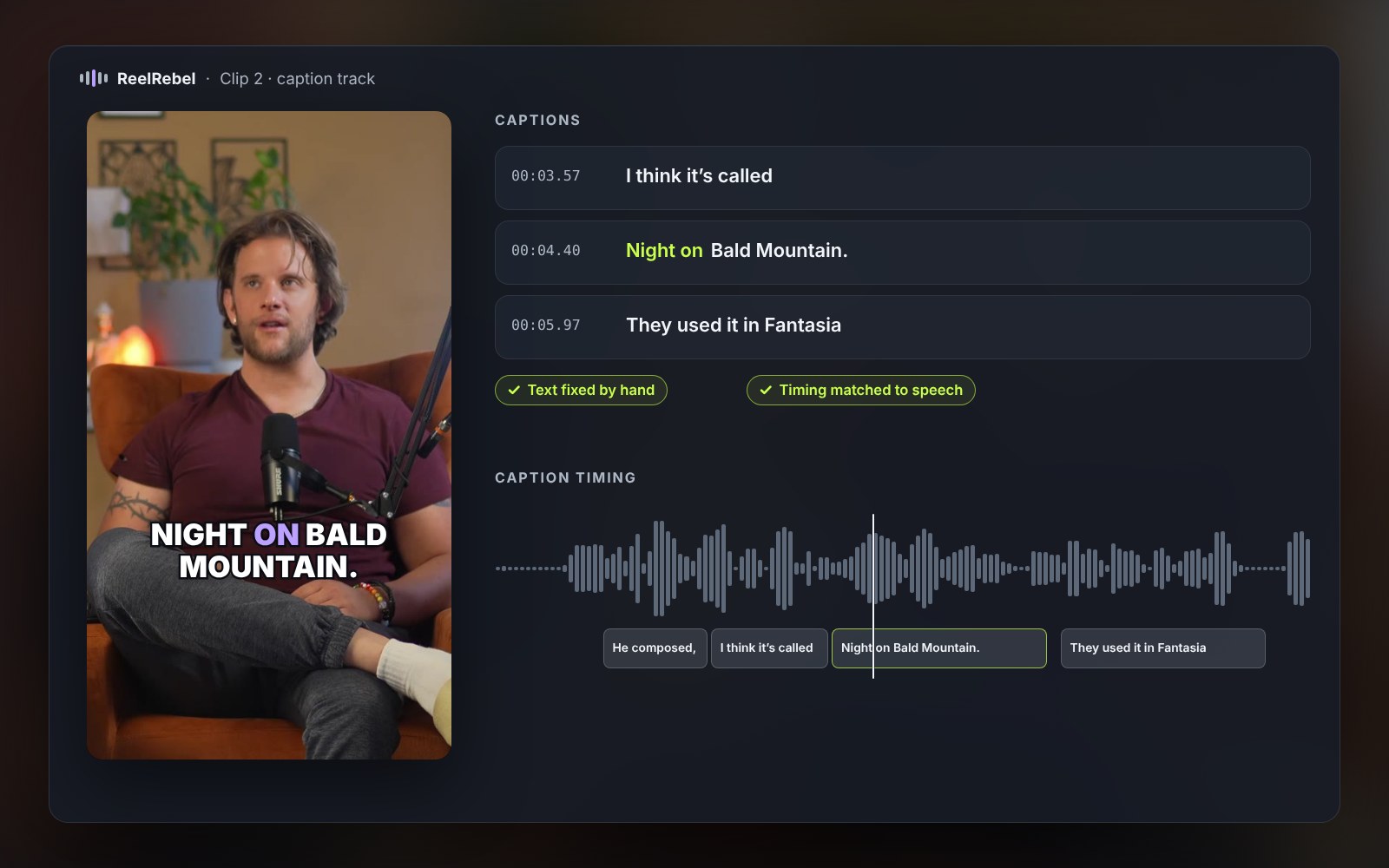Screen dimensions: 1389x868
Task: Click the 00:04.40 timestamp
Action: point(545,251)
